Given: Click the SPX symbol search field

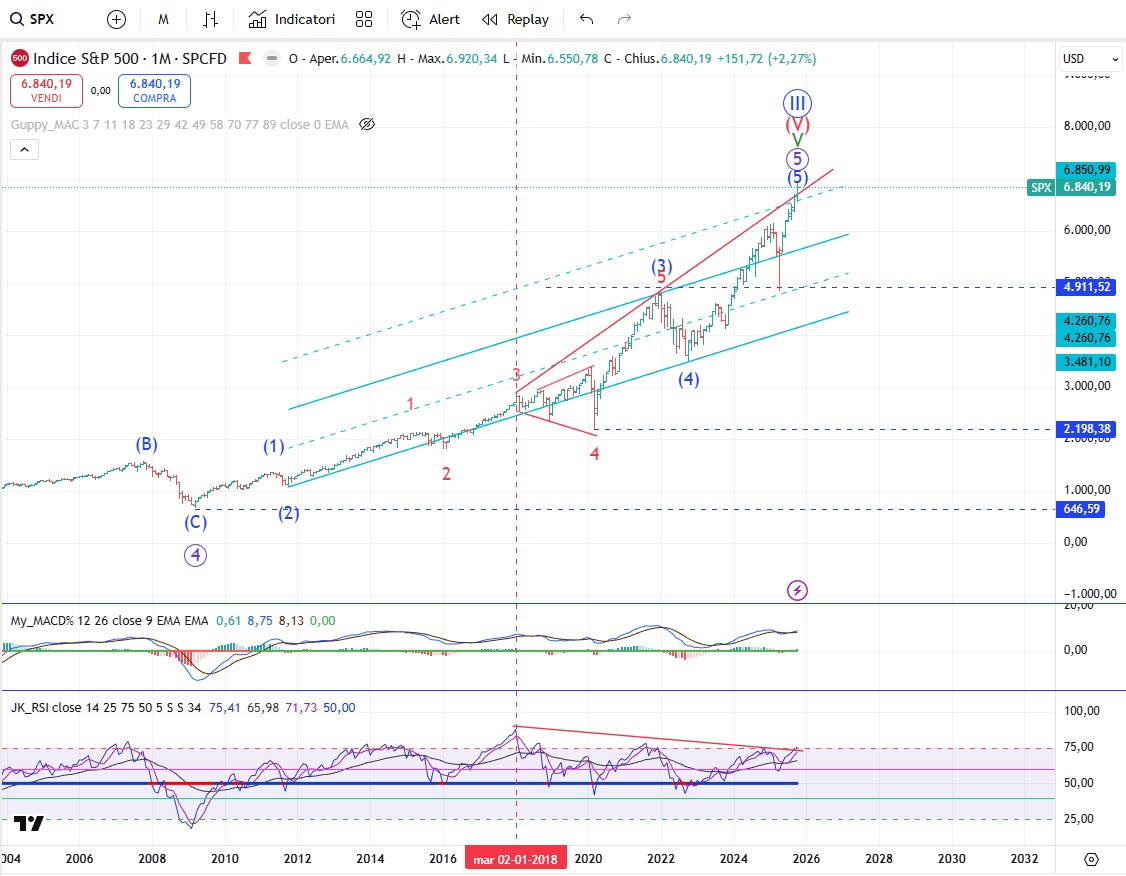Looking at the screenshot, I should pyautogui.click(x=42, y=19).
